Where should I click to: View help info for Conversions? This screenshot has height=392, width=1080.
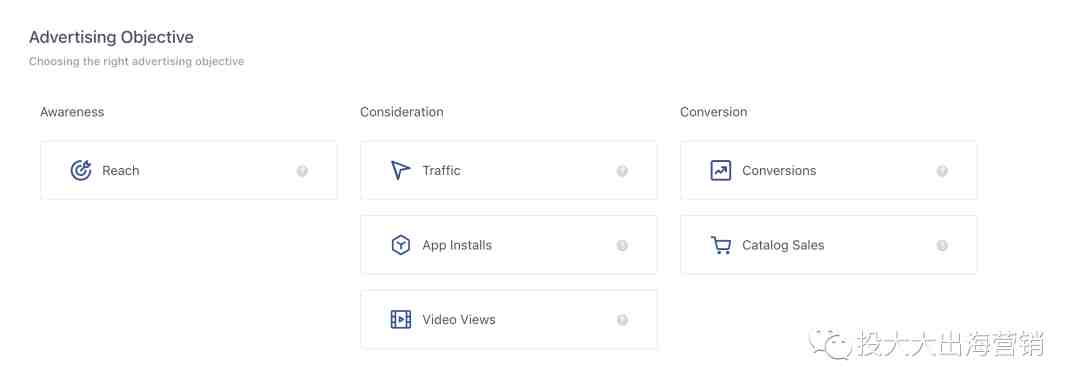942,171
